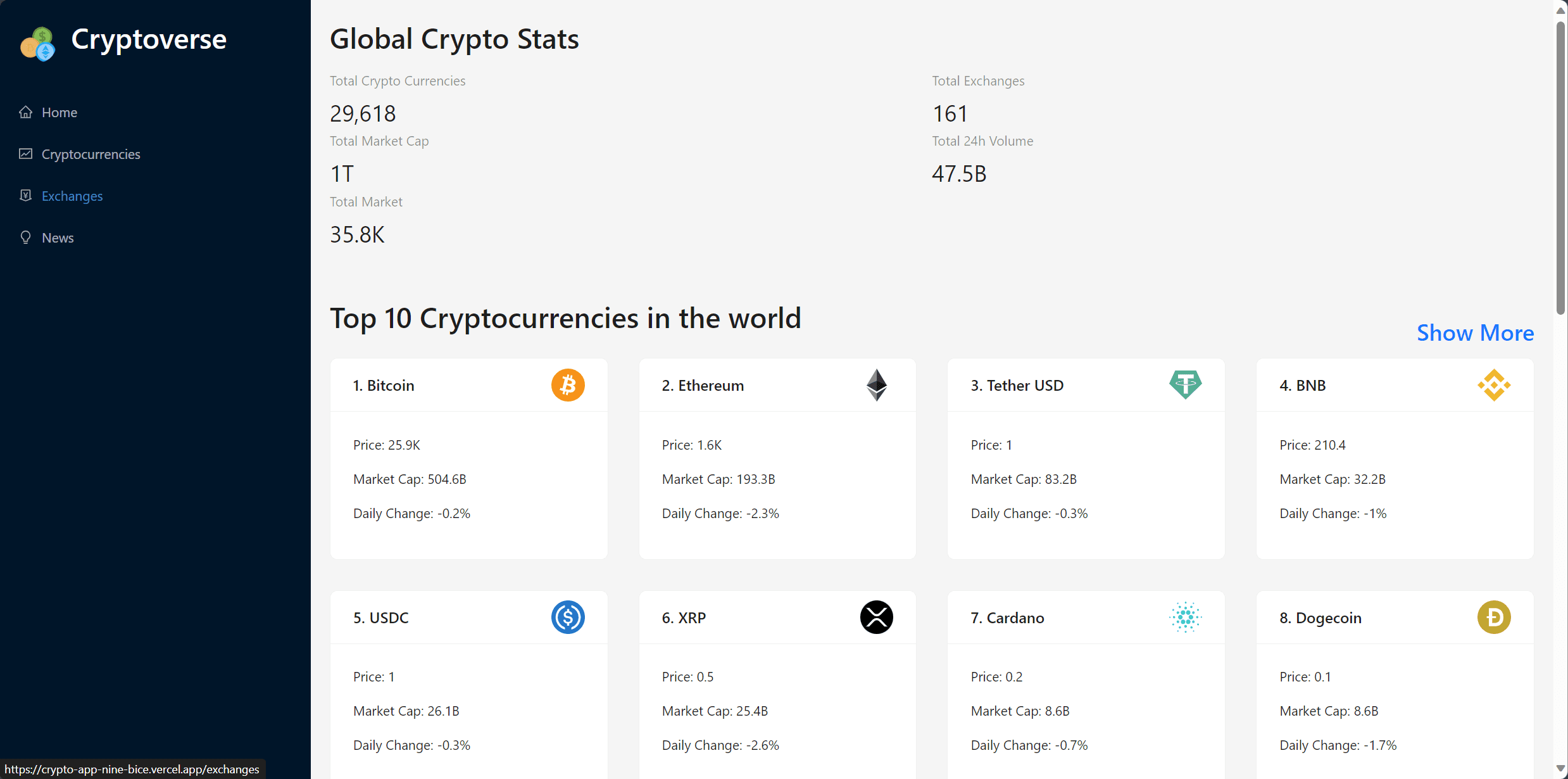
Task: Click the Bitcoin orange logo icon
Action: pyautogui.click(x=567, y=385)
